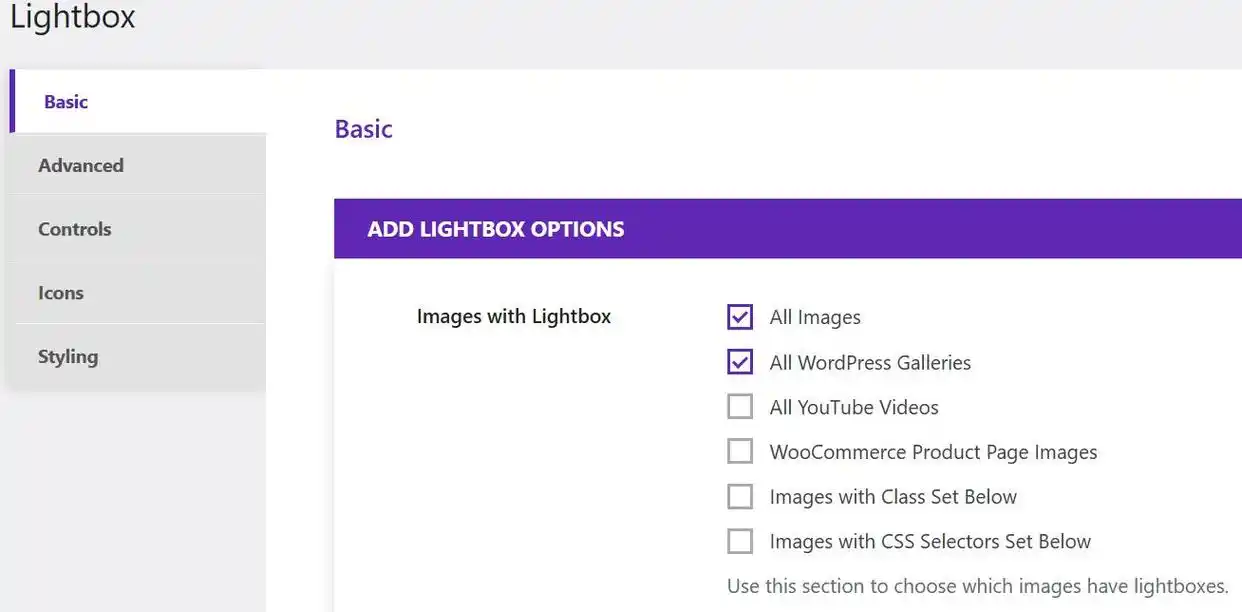Click the lightbox help text below checkboxes
Viewport: 1242px width, 612px height.
(977, 586)
